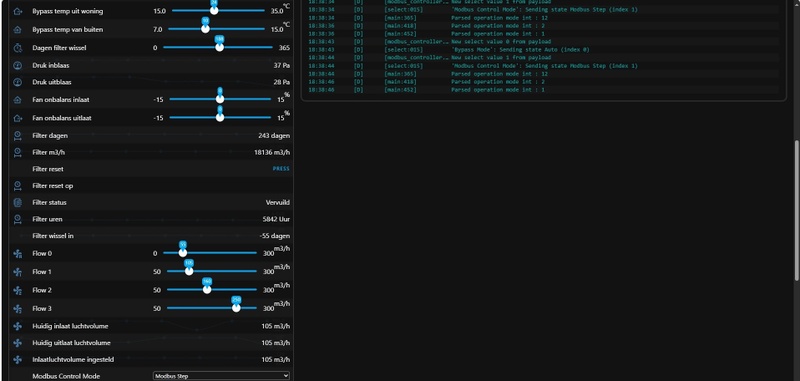Click the 37 Pa pressure value

(282, 65)
